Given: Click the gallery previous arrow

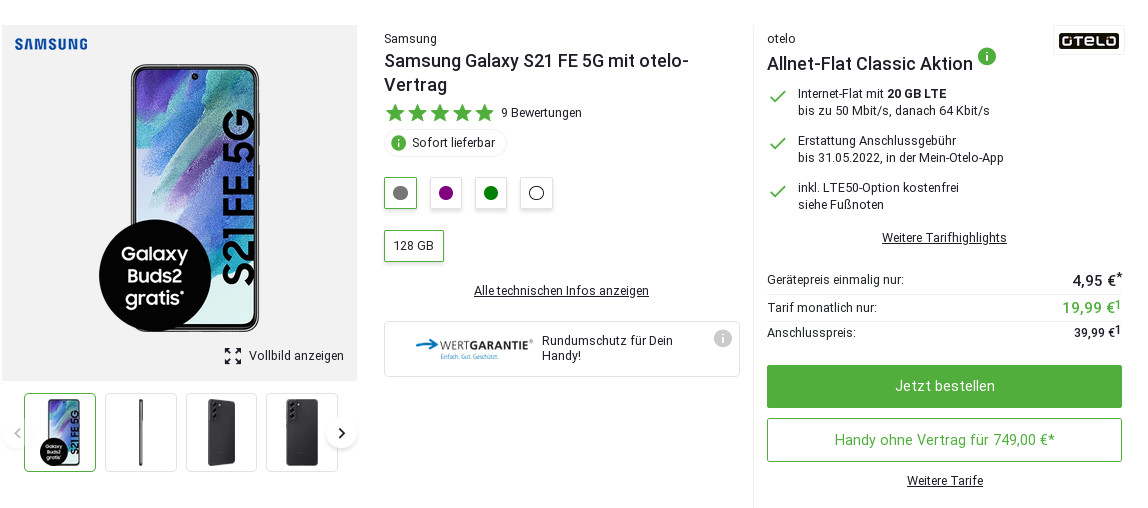Looking at the screenshot, I should (x=16, y=433).
